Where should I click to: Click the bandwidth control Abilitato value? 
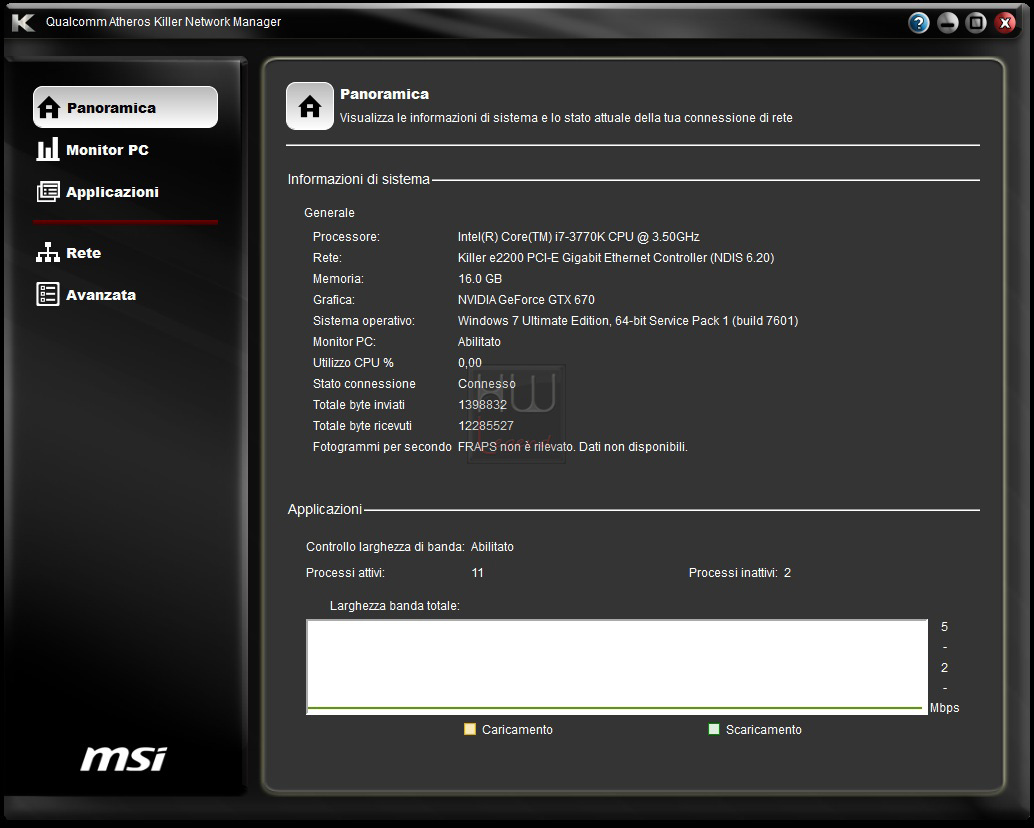(492, 547)
